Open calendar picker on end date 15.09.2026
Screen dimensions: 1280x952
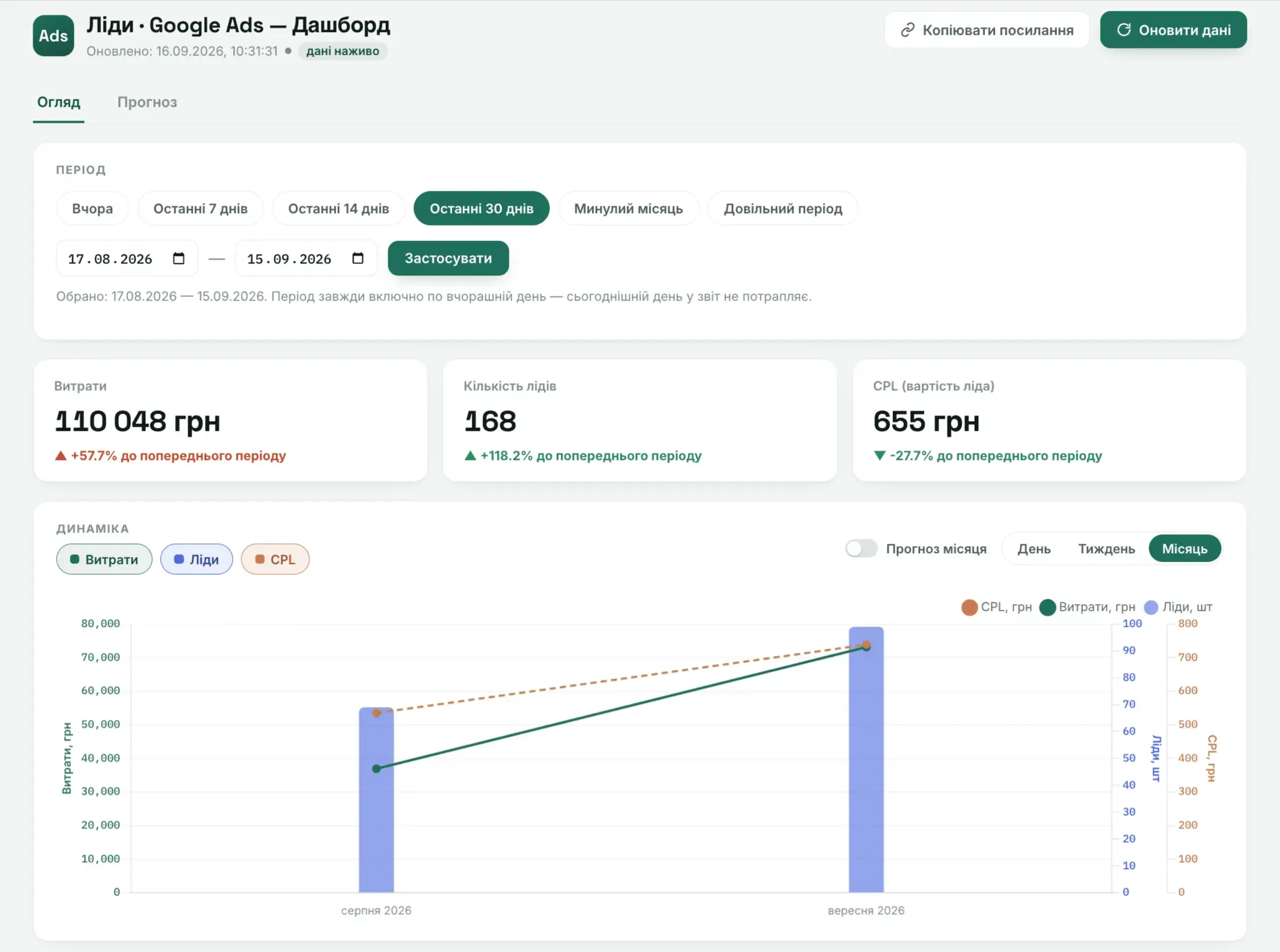pos(357,258)
